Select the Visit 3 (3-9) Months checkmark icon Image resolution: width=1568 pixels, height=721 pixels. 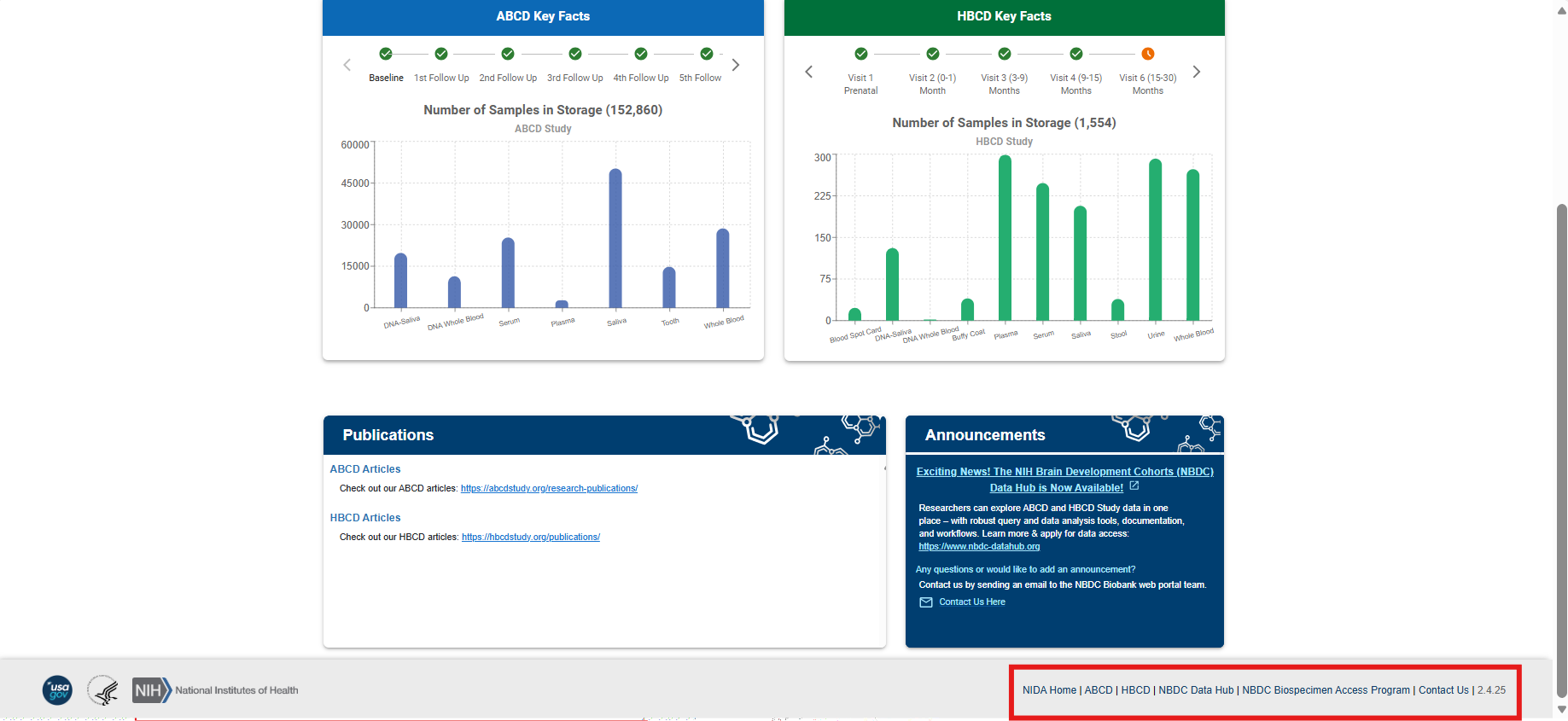(1005, 54)
